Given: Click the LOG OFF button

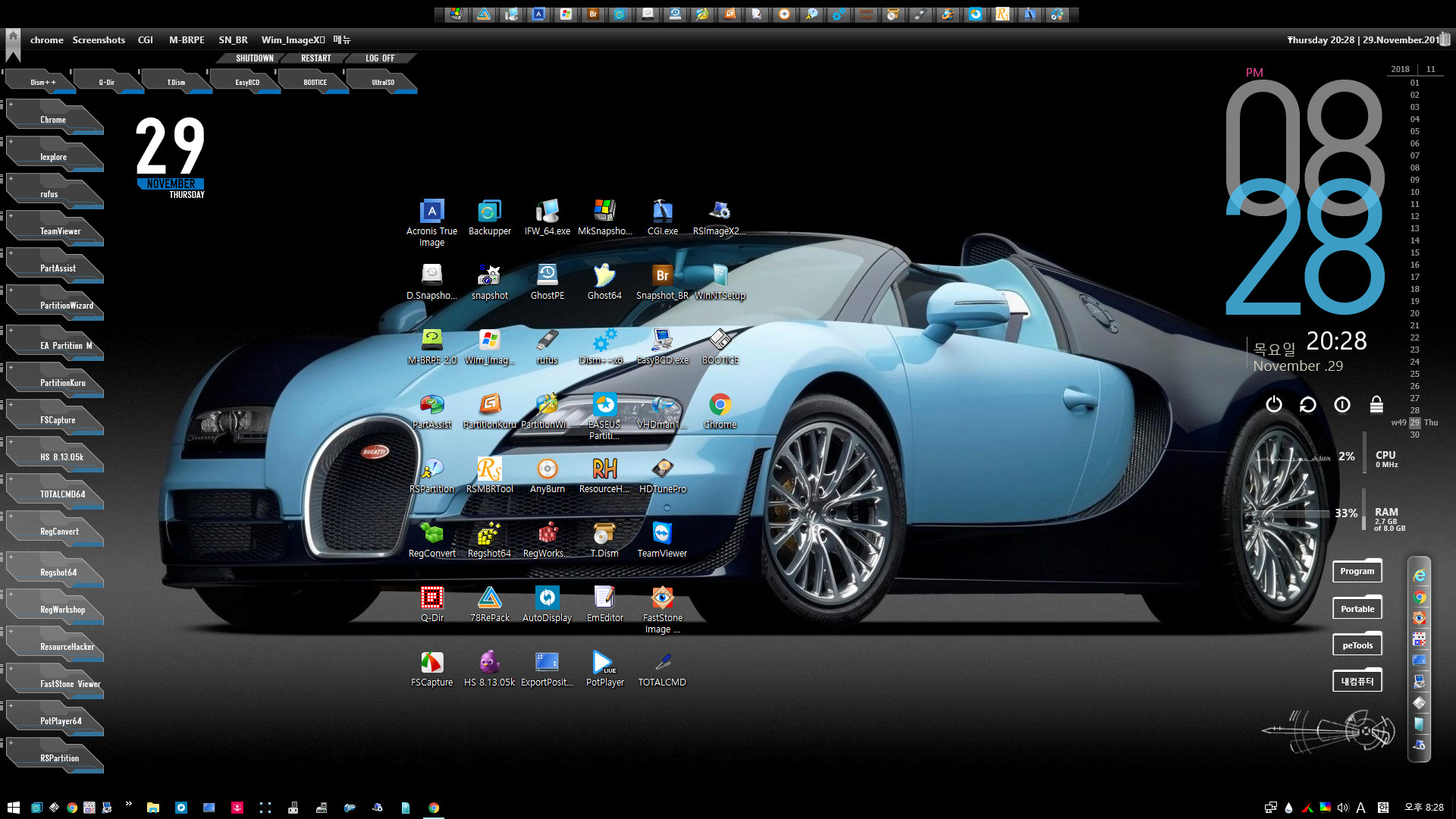Looking at the screenshot, I should [x=380, y=58].
